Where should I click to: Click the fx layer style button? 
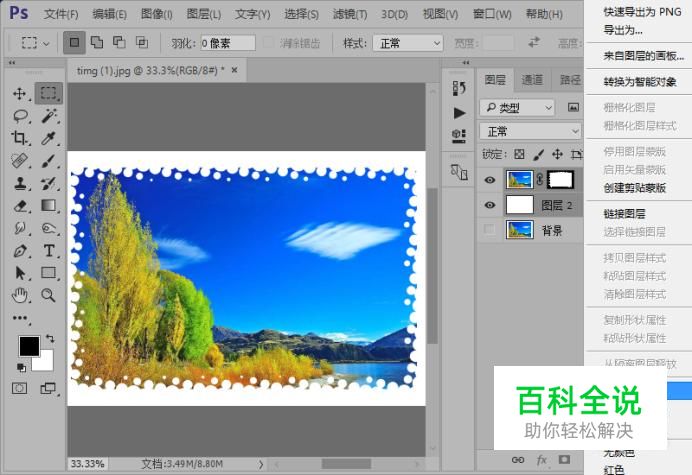click(542, 460)
